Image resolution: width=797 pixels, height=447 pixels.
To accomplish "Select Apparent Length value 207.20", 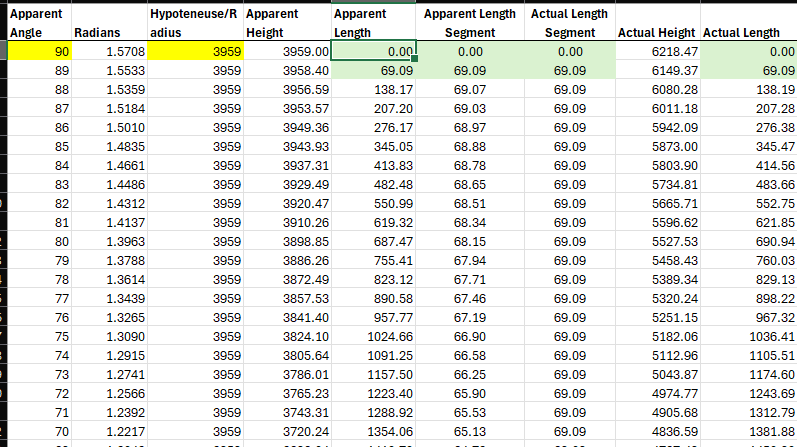I will click(374, 108).
